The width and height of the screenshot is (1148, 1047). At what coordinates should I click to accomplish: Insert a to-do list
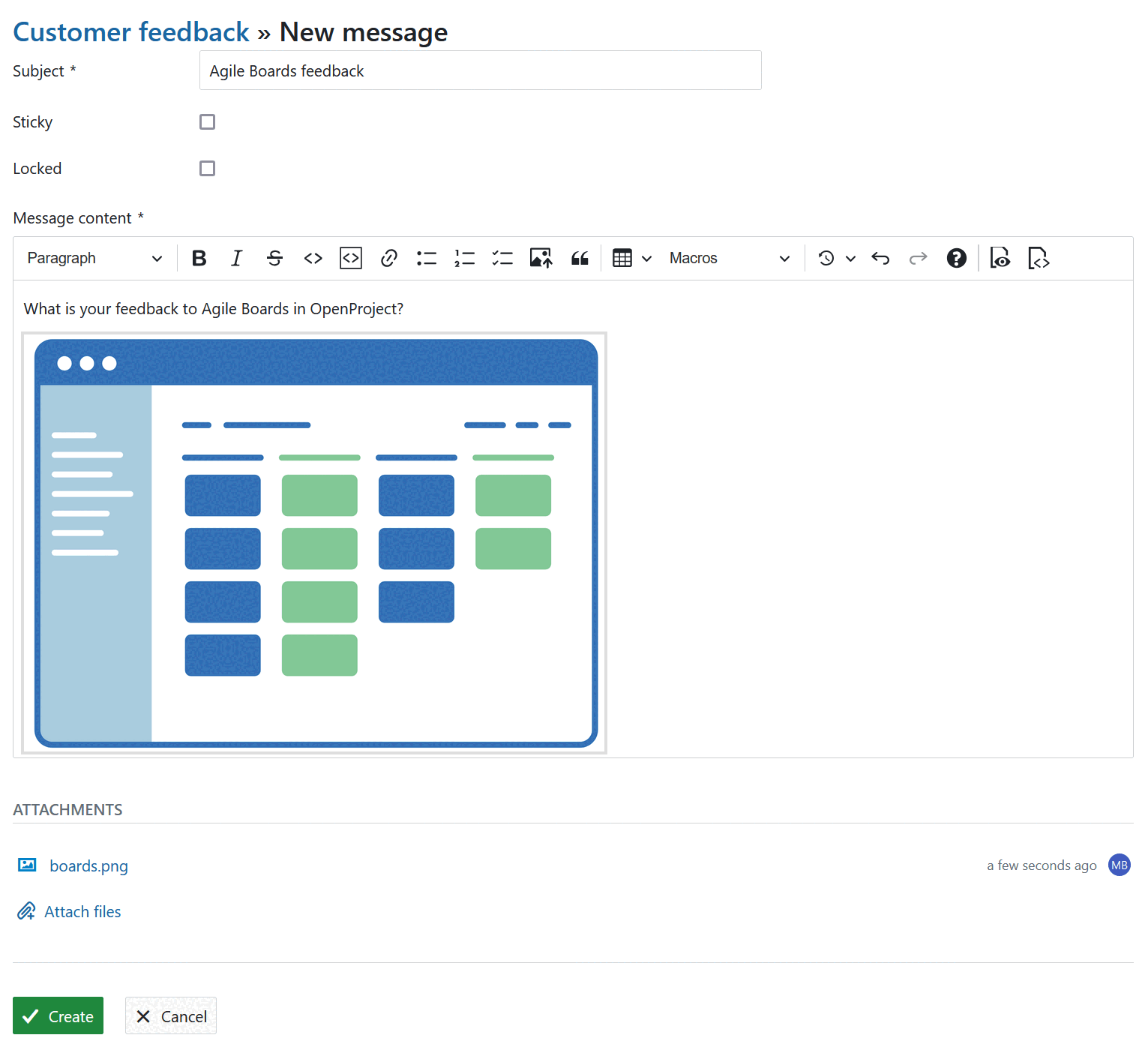pyautogui.click(x=502, y=258)
